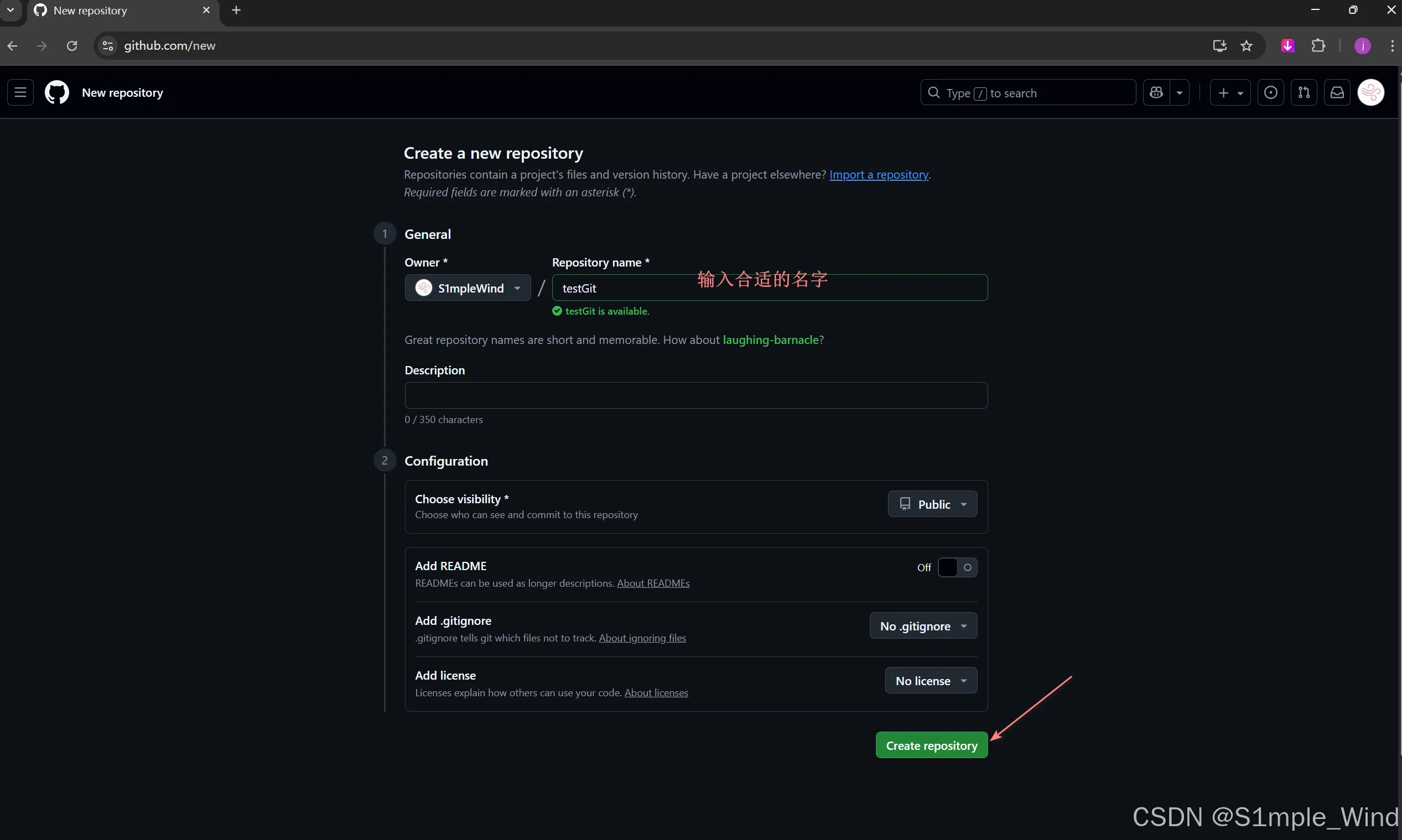This screenshot has width=1402, height=840.
Task: Open the GitHub hamburger navigation menu
Action: pyautogui.click(x=20, y=92)
